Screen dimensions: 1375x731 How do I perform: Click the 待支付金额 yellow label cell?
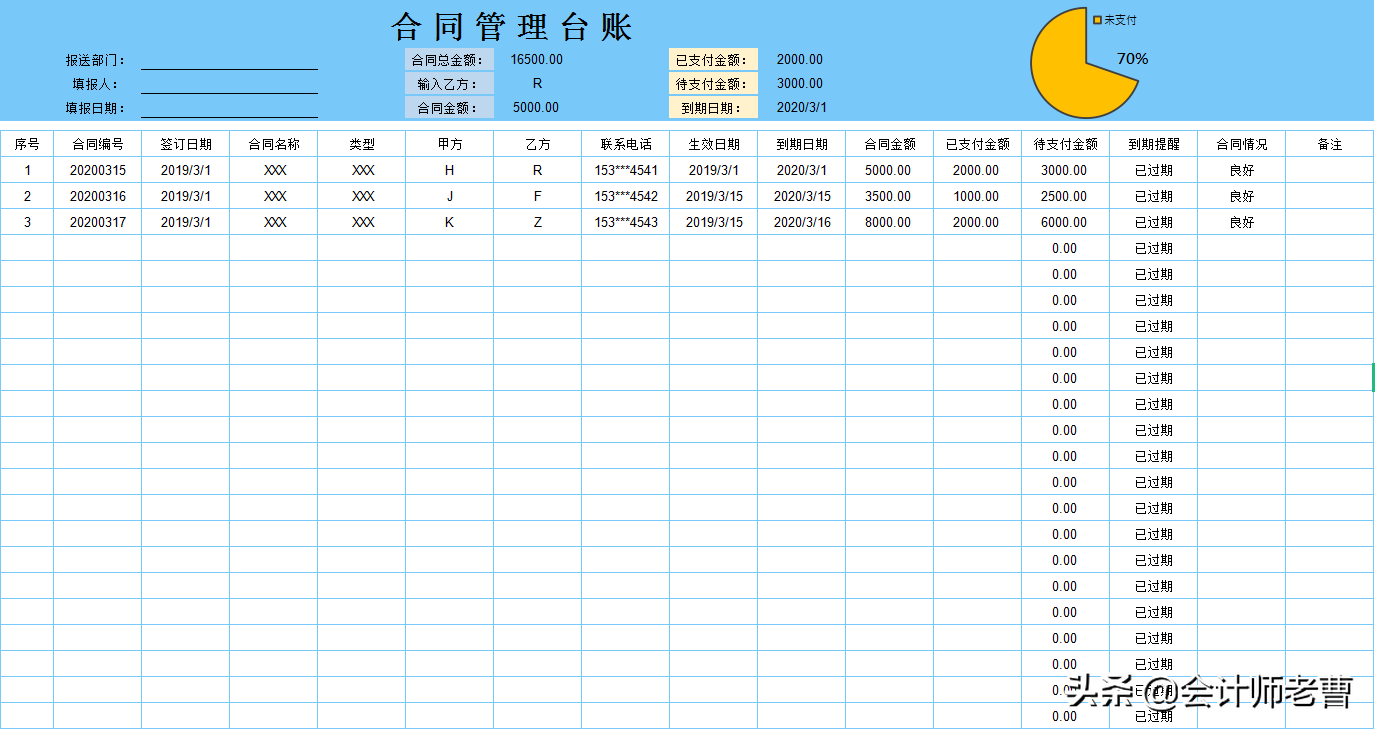pos(712,83)
